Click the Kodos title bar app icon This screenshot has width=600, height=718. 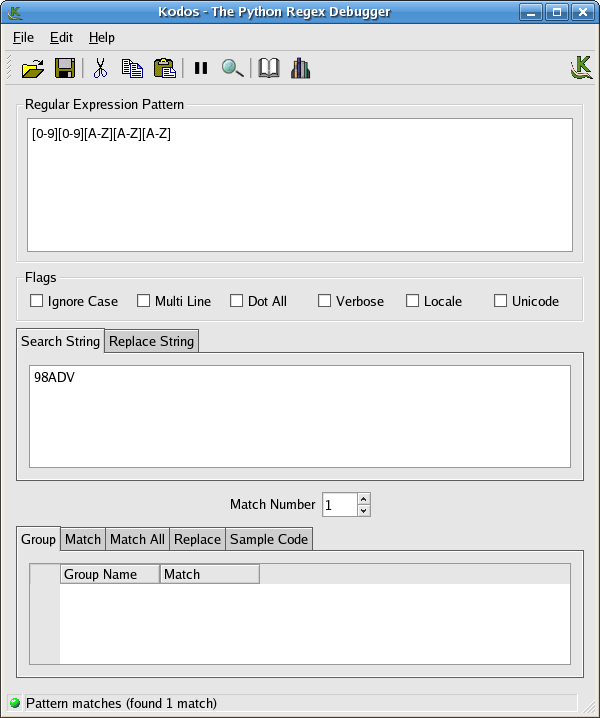[x=15, y=12]
